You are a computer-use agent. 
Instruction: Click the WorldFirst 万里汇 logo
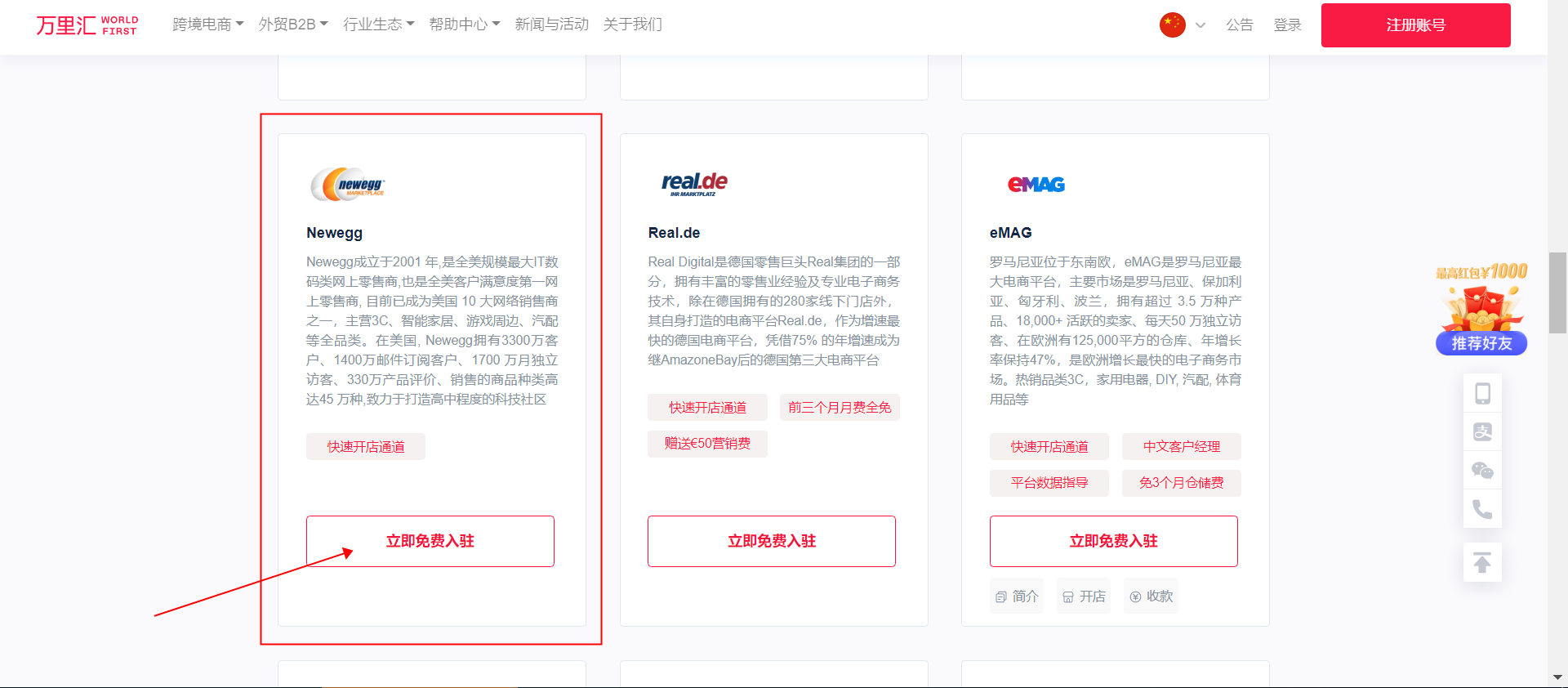tap(87, 25)
